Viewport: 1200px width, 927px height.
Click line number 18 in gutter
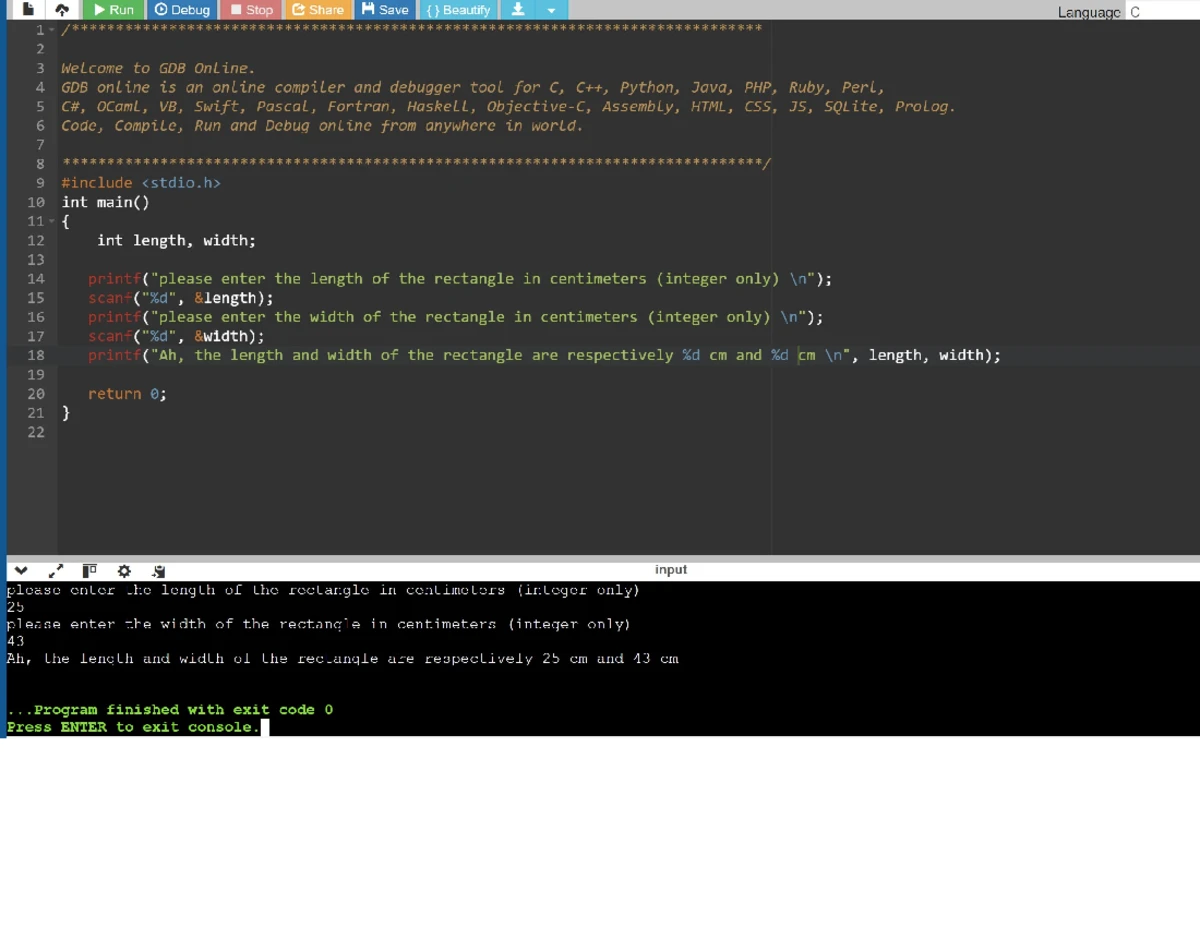click(35, 355)
